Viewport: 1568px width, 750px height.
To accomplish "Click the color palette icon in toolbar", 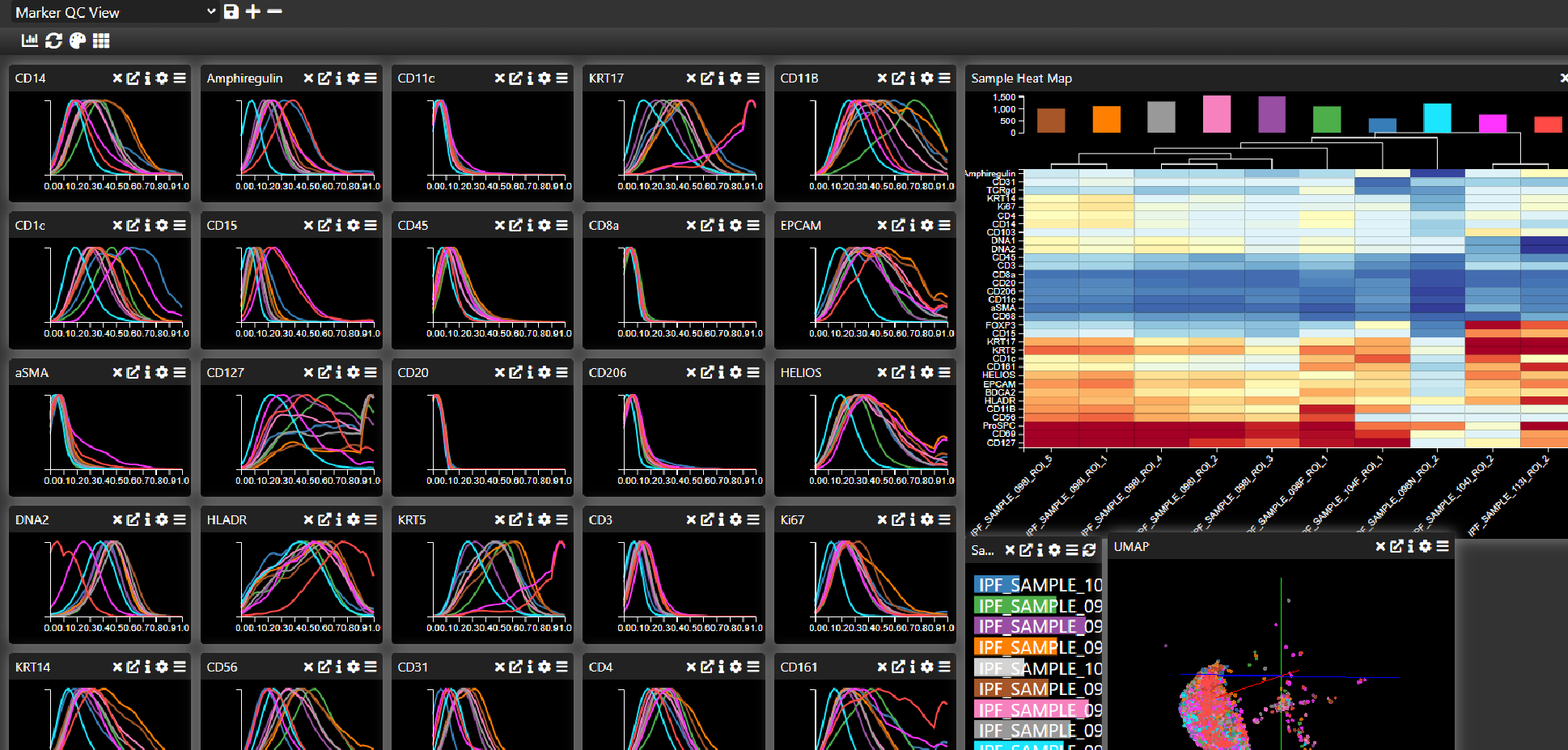I will click(x=78, y=40).
